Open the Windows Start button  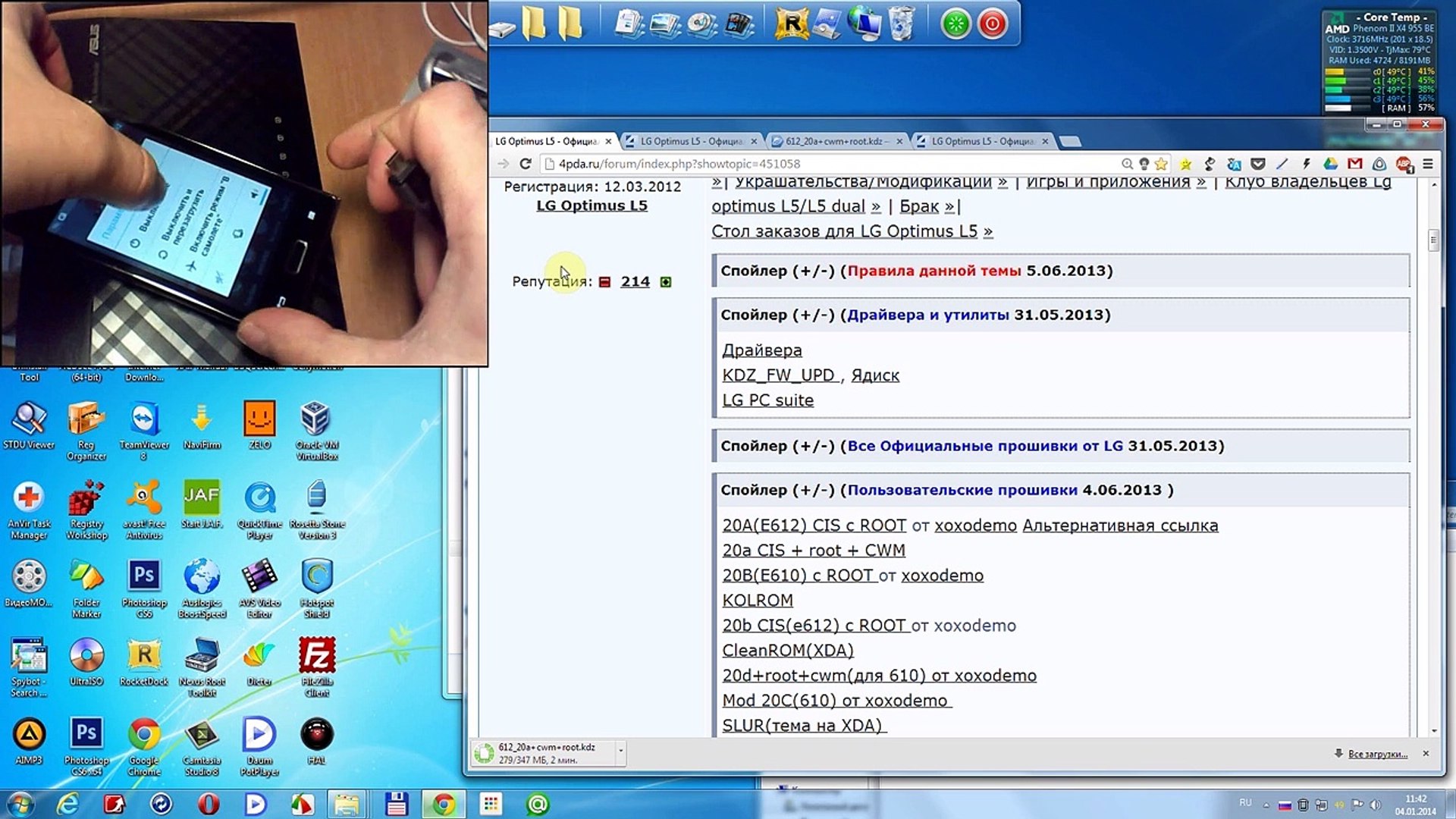coord(20,804)
